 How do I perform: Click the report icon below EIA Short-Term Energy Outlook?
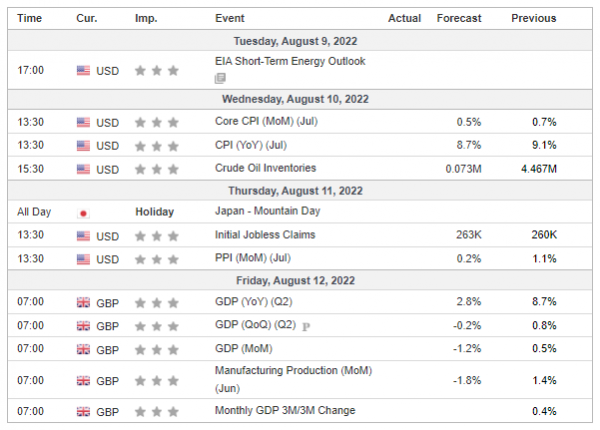pos(220,78)
